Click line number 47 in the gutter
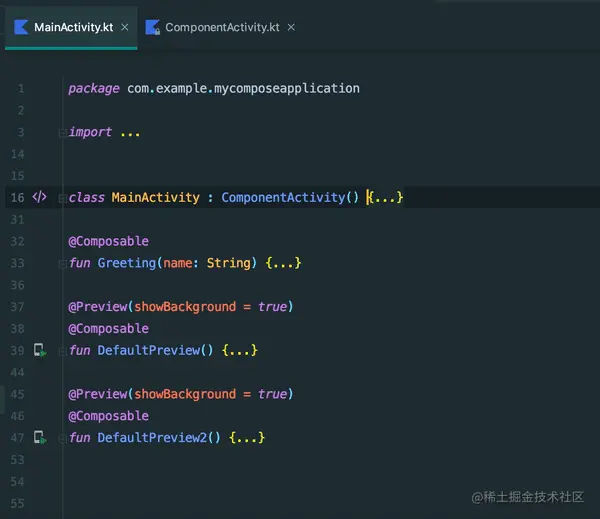Image resolution: width=600 pixels, height=519 pixels. pyautogui.click(x=17, y=438)
